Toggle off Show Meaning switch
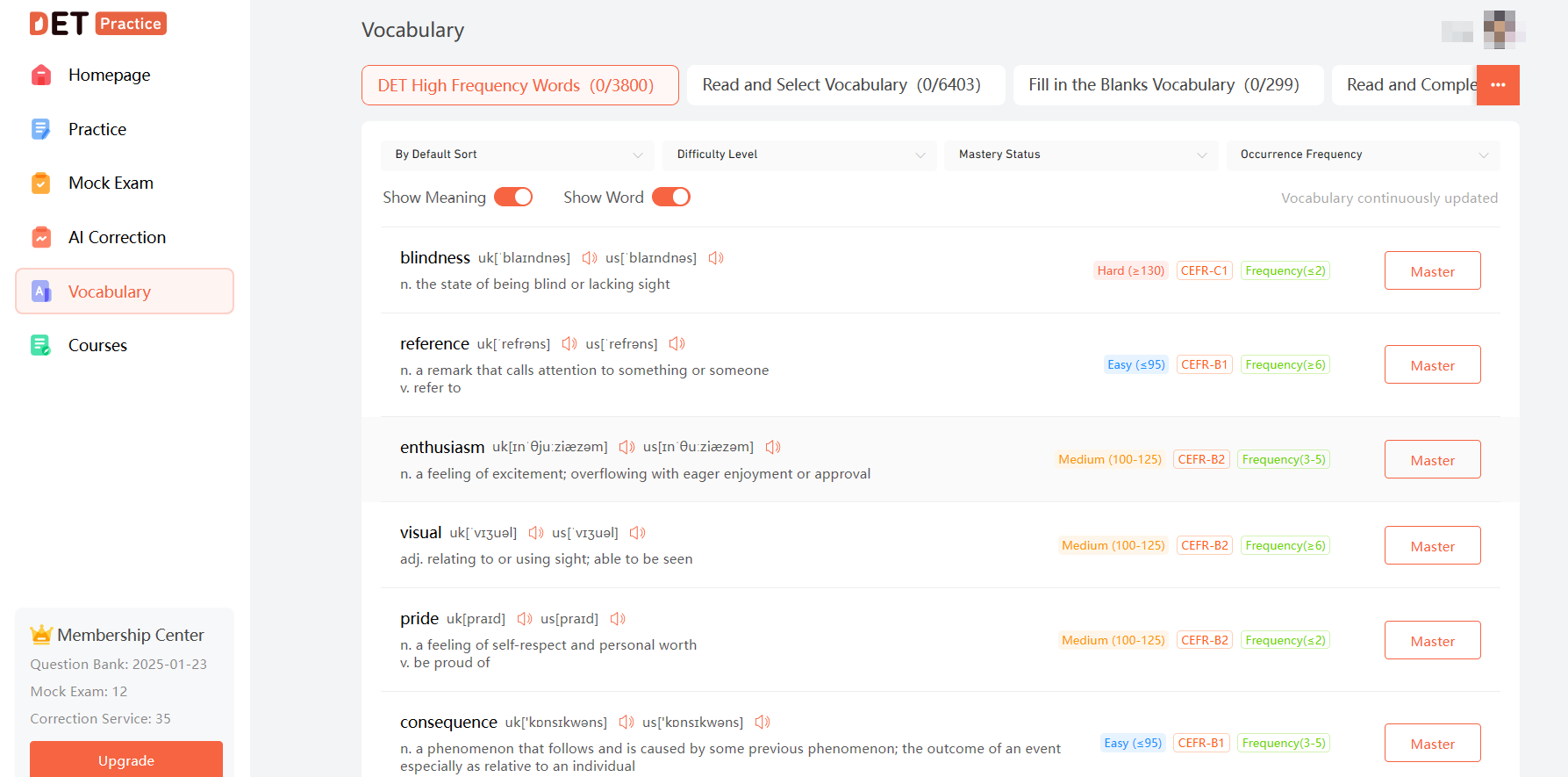The image size is (1568, 777). coord(513,198)
